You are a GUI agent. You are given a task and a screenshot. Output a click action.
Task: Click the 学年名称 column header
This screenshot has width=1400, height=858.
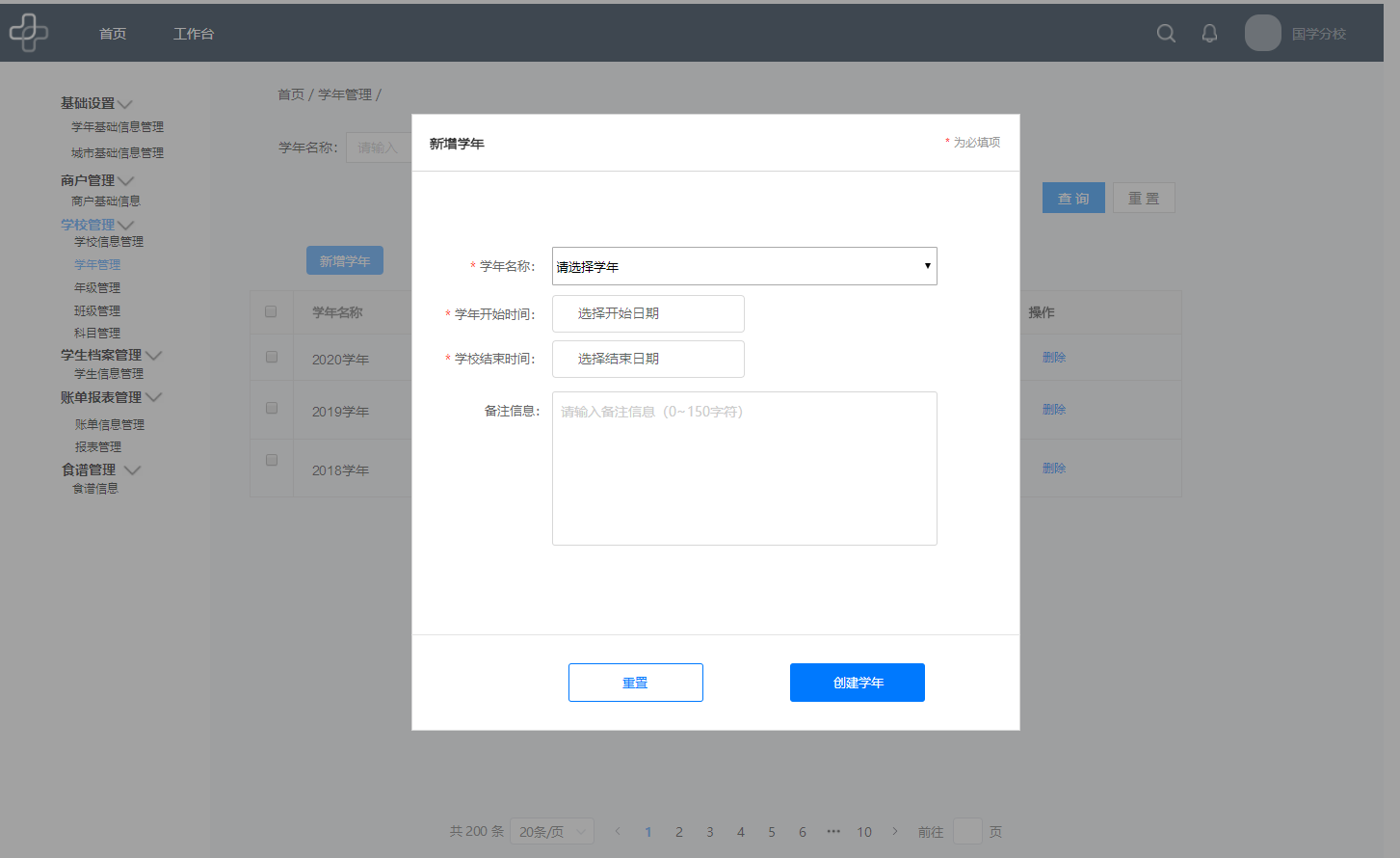(x=337, y=312)
